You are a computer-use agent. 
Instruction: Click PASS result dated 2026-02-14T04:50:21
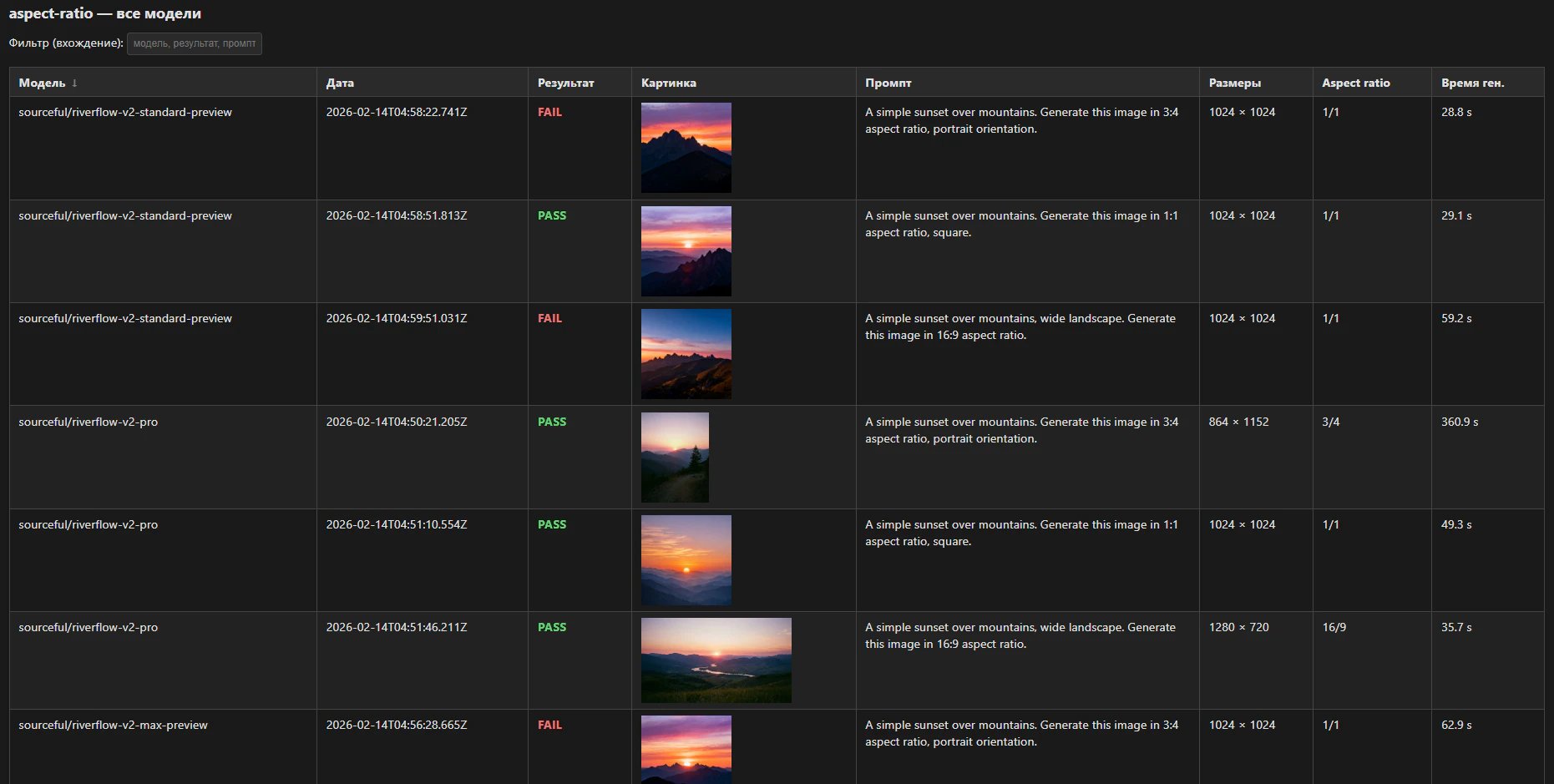[551, 422]
